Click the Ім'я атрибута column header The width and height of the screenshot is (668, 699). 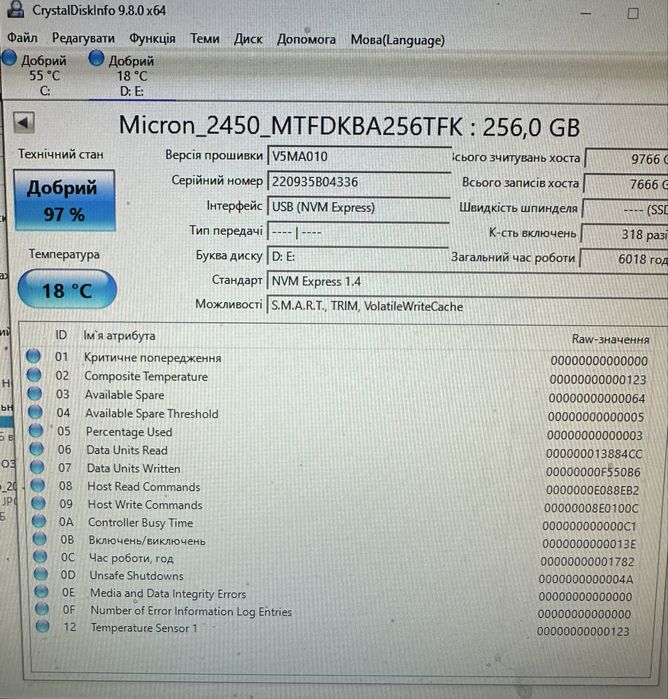tap(119, 335)
